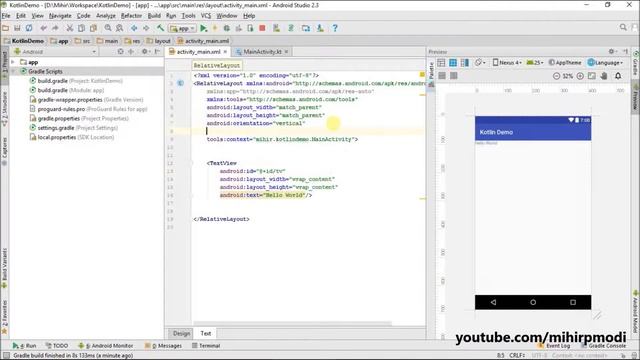The width and height of the screenshot is (640, 360).
Task: Open the Terminal tool window
Action: click(206, 346)
